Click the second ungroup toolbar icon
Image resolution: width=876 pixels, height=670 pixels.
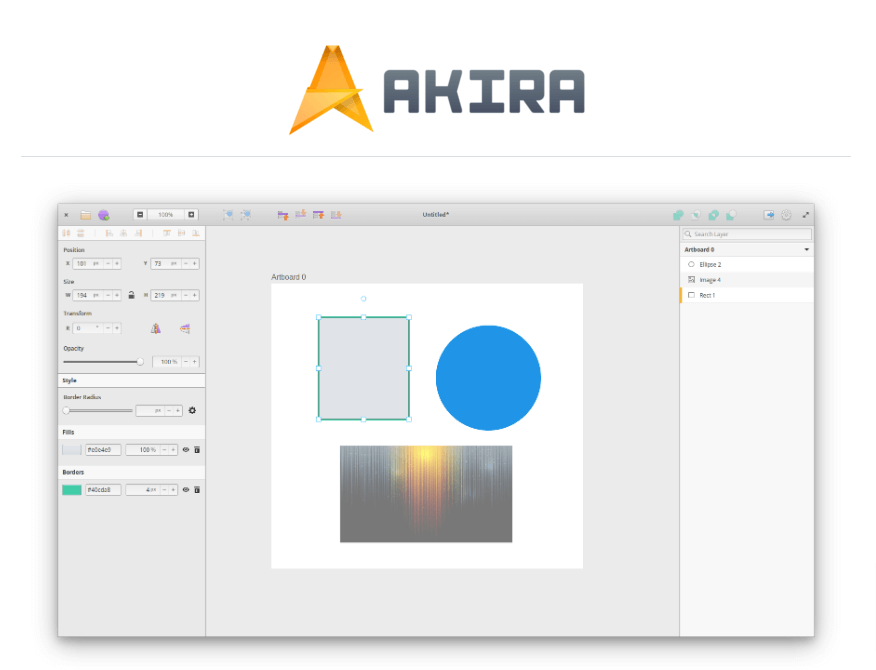point(246,215)
